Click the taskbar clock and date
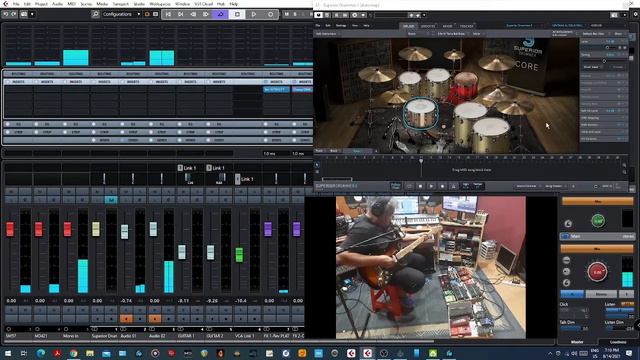The width and height of the screenshot is (640, 360). 611,353
